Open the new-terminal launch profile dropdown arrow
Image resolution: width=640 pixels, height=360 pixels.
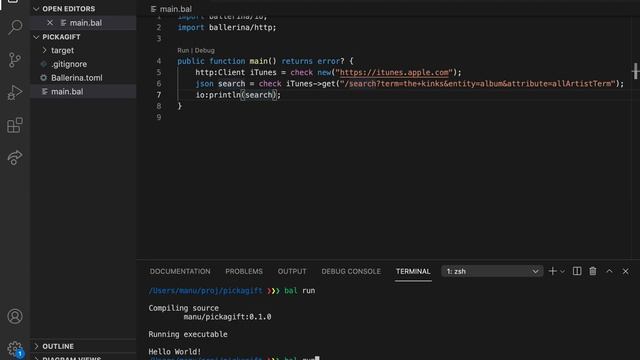[562, 271]
